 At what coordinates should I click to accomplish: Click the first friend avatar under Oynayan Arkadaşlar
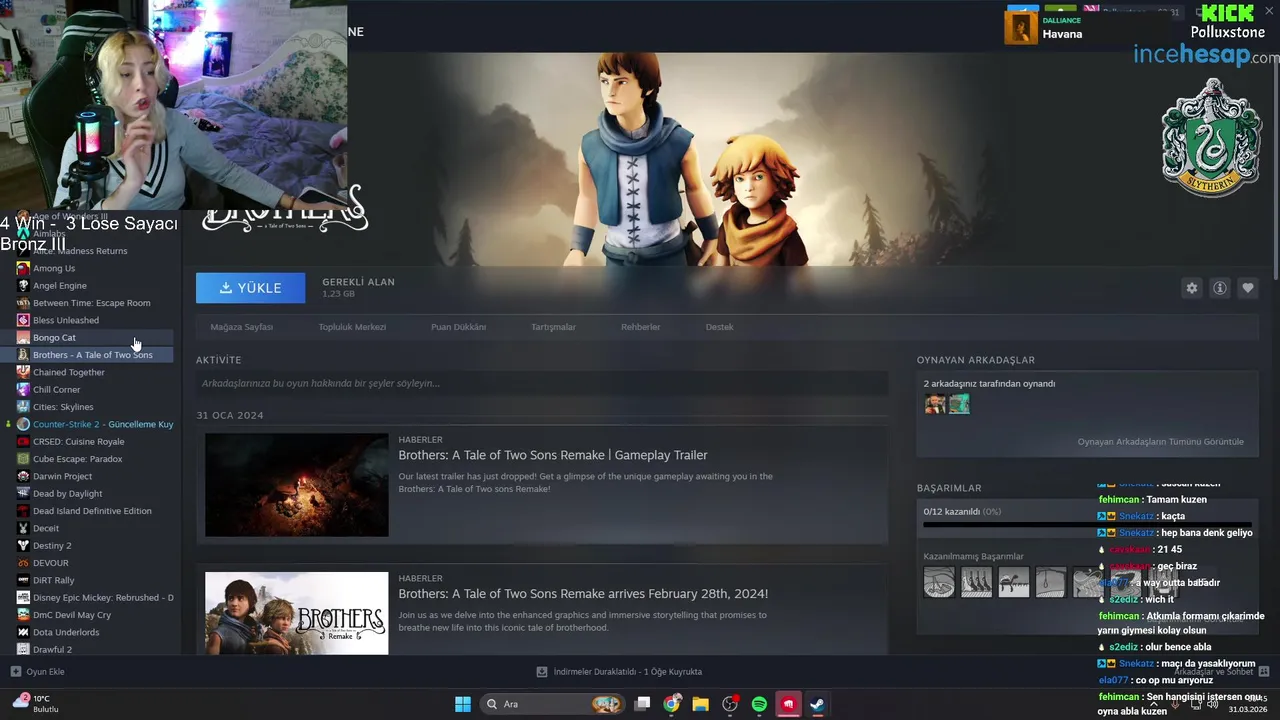coord(935,404)
